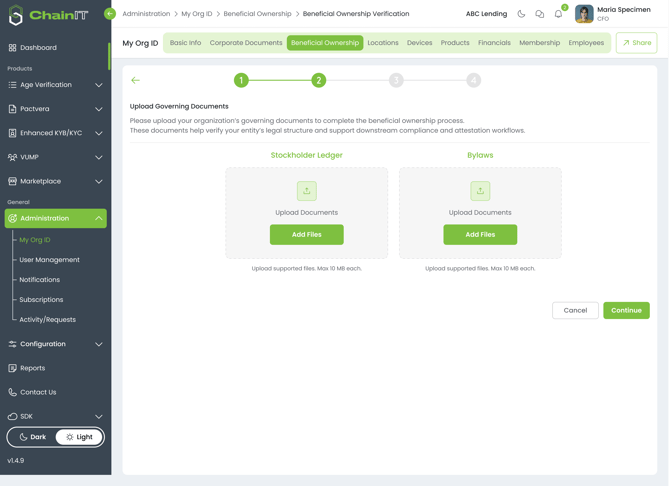Viewport: 670px width, 486px height.
Task: Open User Management in sidebar
Action: coord(49,260)
